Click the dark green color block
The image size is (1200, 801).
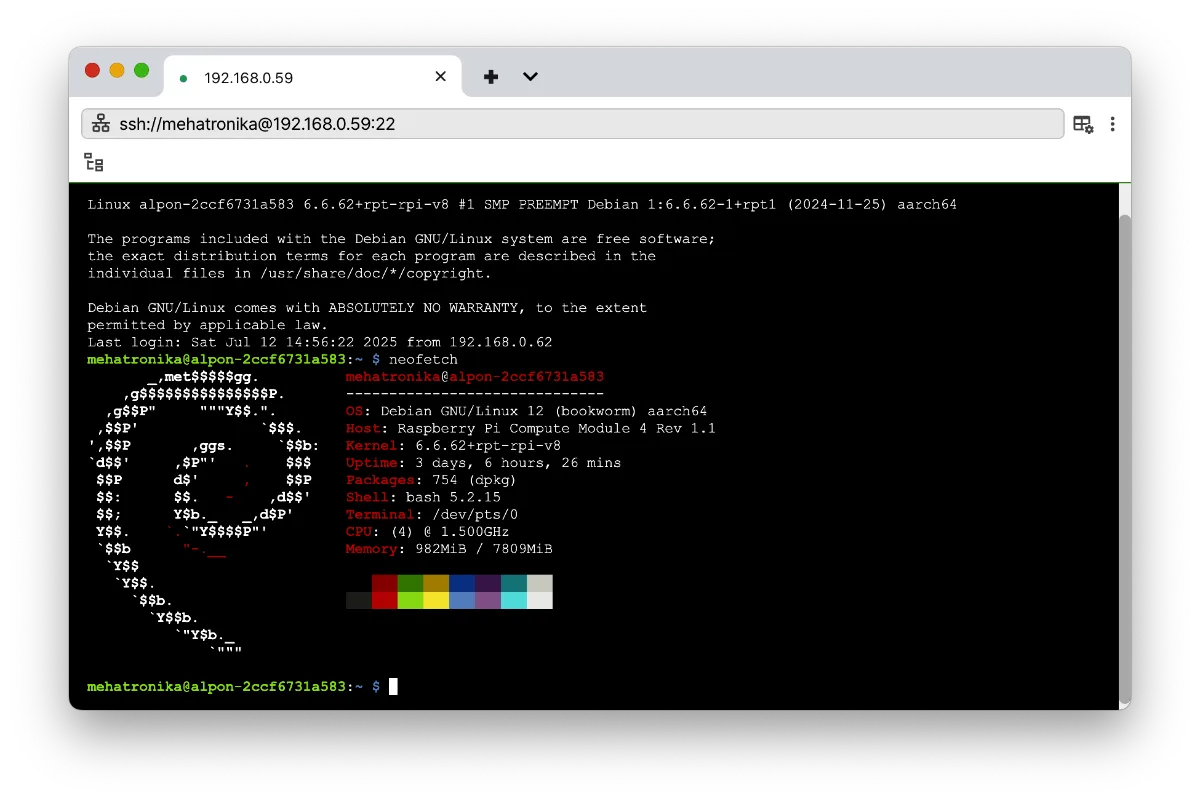click(x=410, y=583)
